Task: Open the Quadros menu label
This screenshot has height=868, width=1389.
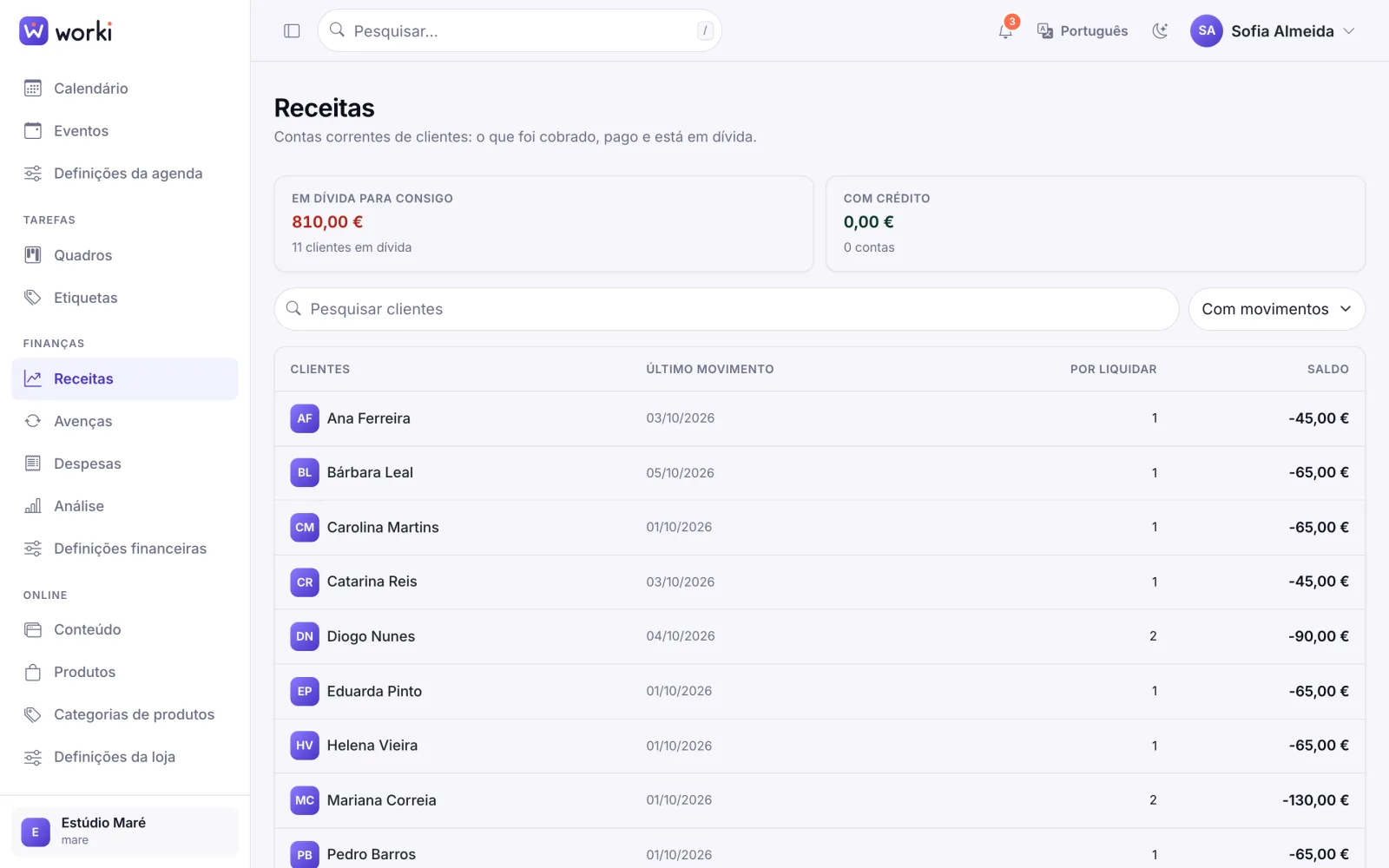Action: click(x=83, y=255)
